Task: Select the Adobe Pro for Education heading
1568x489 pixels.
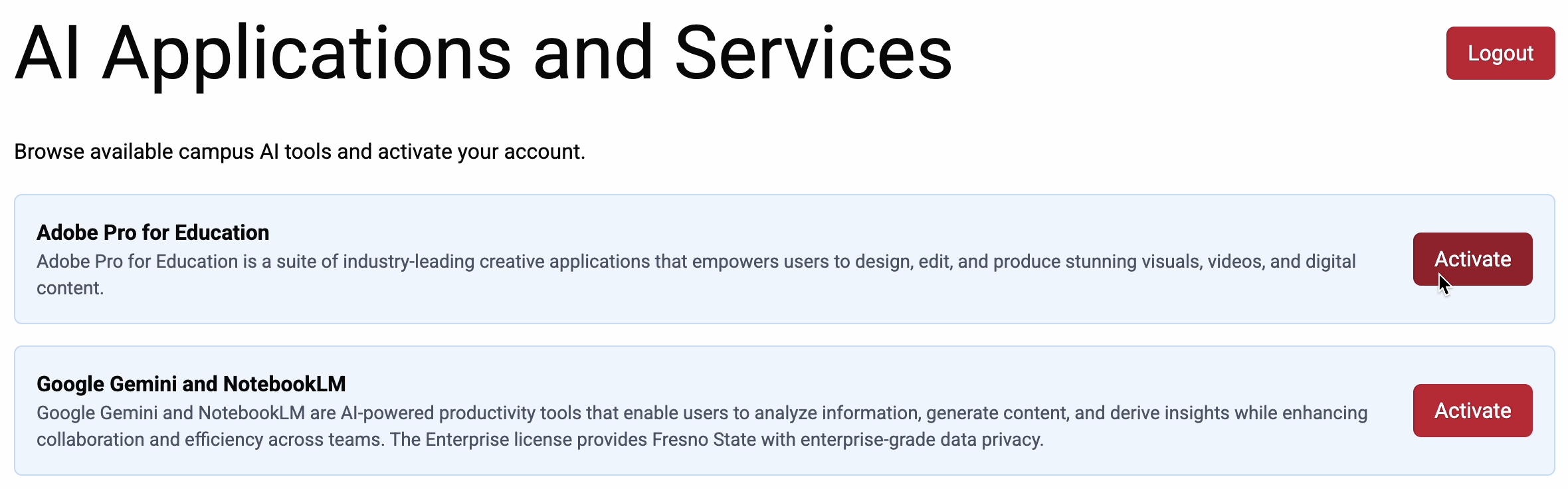Action: pyautogui.click(x=152, y=233)
